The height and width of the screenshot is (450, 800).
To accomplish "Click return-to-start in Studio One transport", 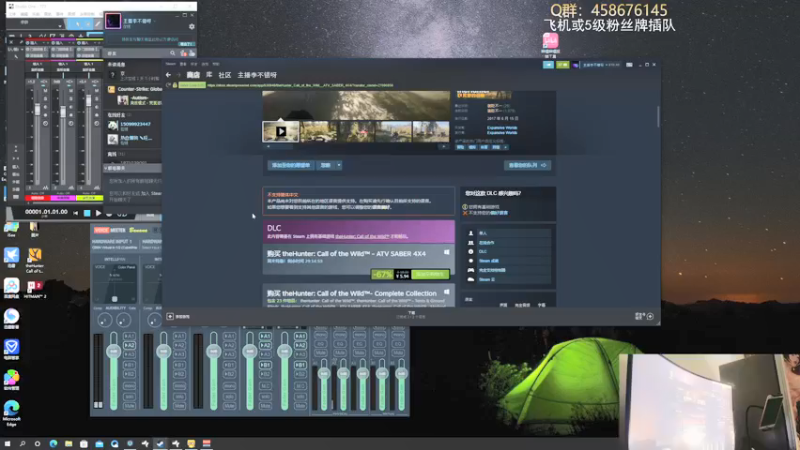I will [76, 213].
